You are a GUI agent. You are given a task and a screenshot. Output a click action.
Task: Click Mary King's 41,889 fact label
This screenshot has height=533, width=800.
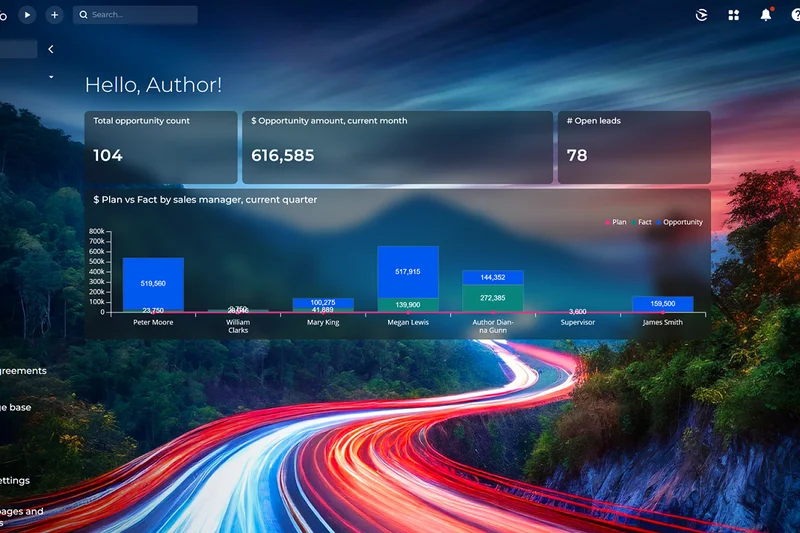pos(323,310)
